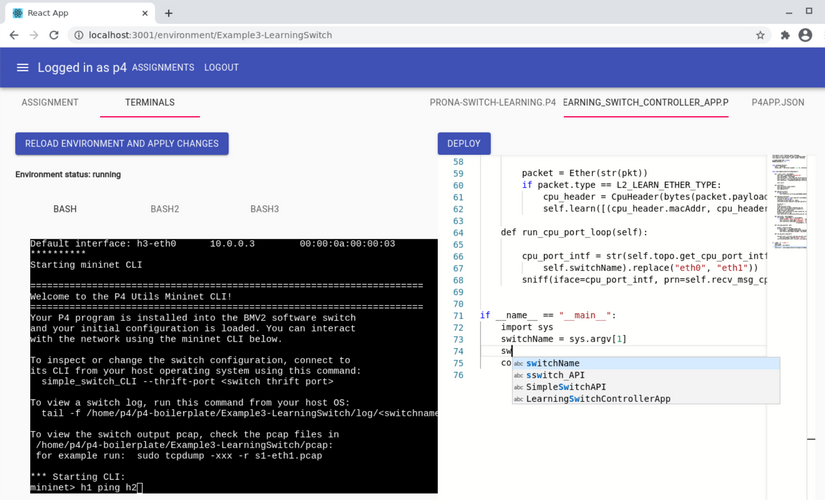Reload the page with refresh icon
The image size is (825, 500).
[x=54, y=35]
